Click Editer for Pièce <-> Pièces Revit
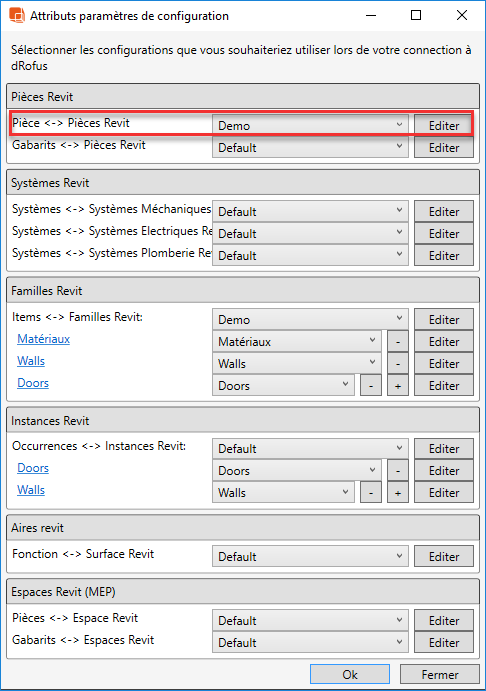This screenshot has width=486, height=691. [444, 126]
